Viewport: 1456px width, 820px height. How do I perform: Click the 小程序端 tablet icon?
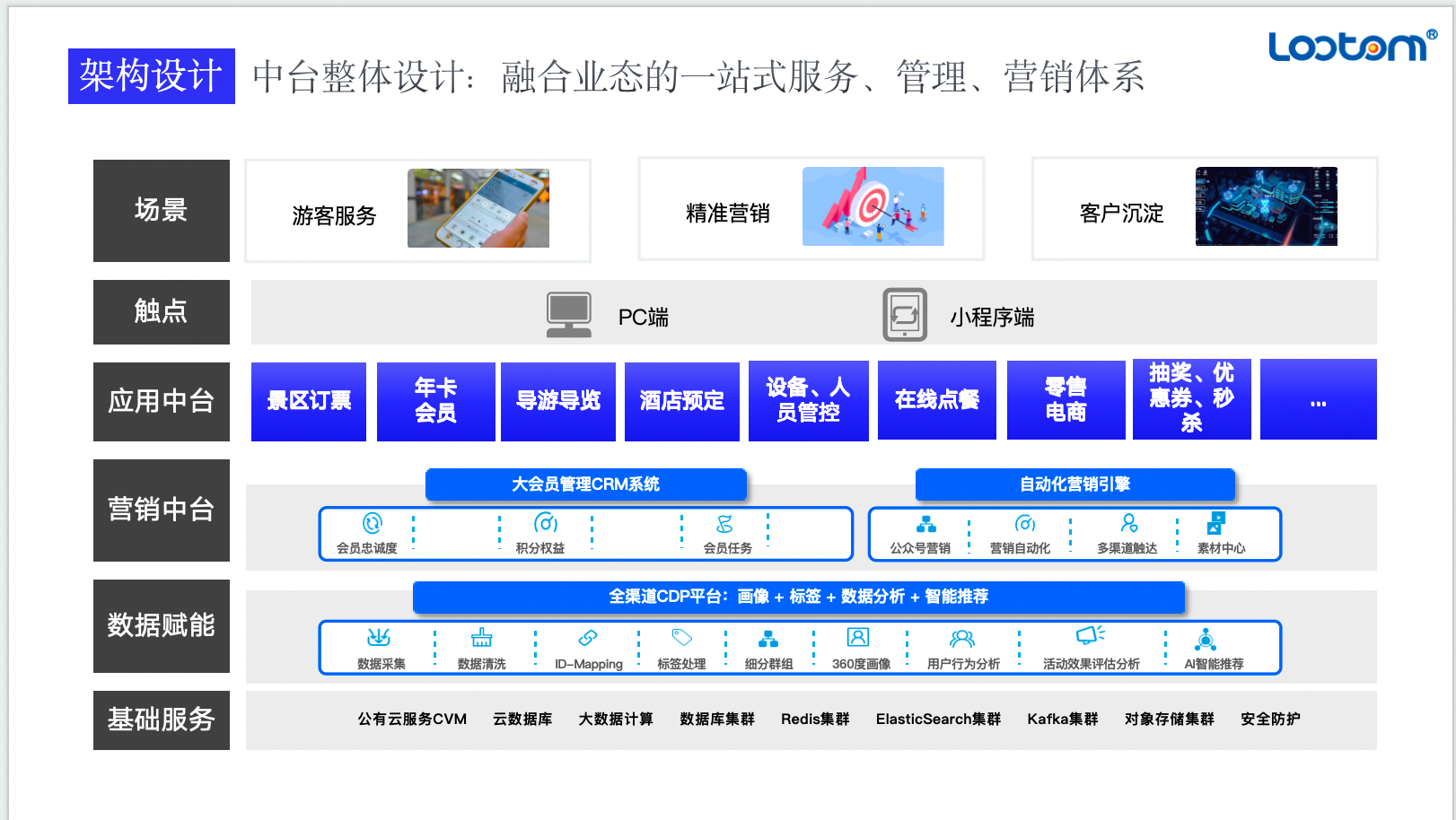[905, 315]
